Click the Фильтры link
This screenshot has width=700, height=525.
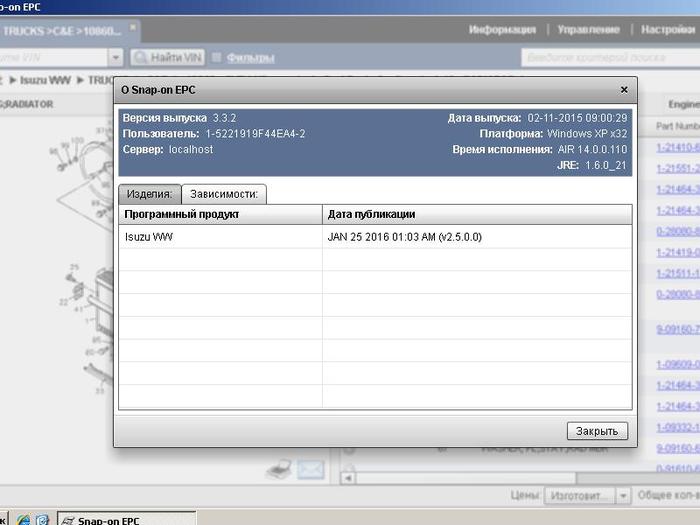[x=250, y=58]
